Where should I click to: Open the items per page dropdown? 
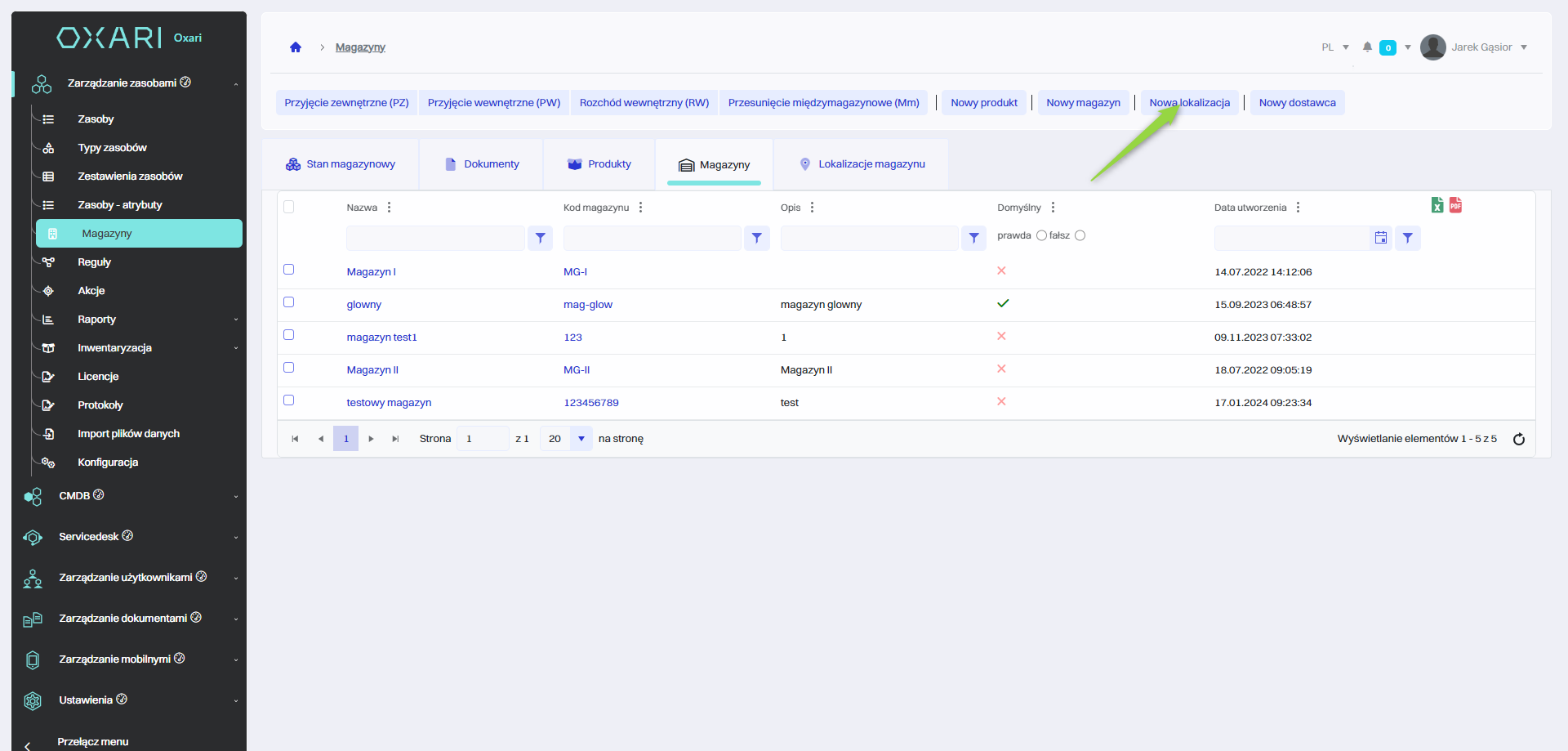tap(581, 439)
